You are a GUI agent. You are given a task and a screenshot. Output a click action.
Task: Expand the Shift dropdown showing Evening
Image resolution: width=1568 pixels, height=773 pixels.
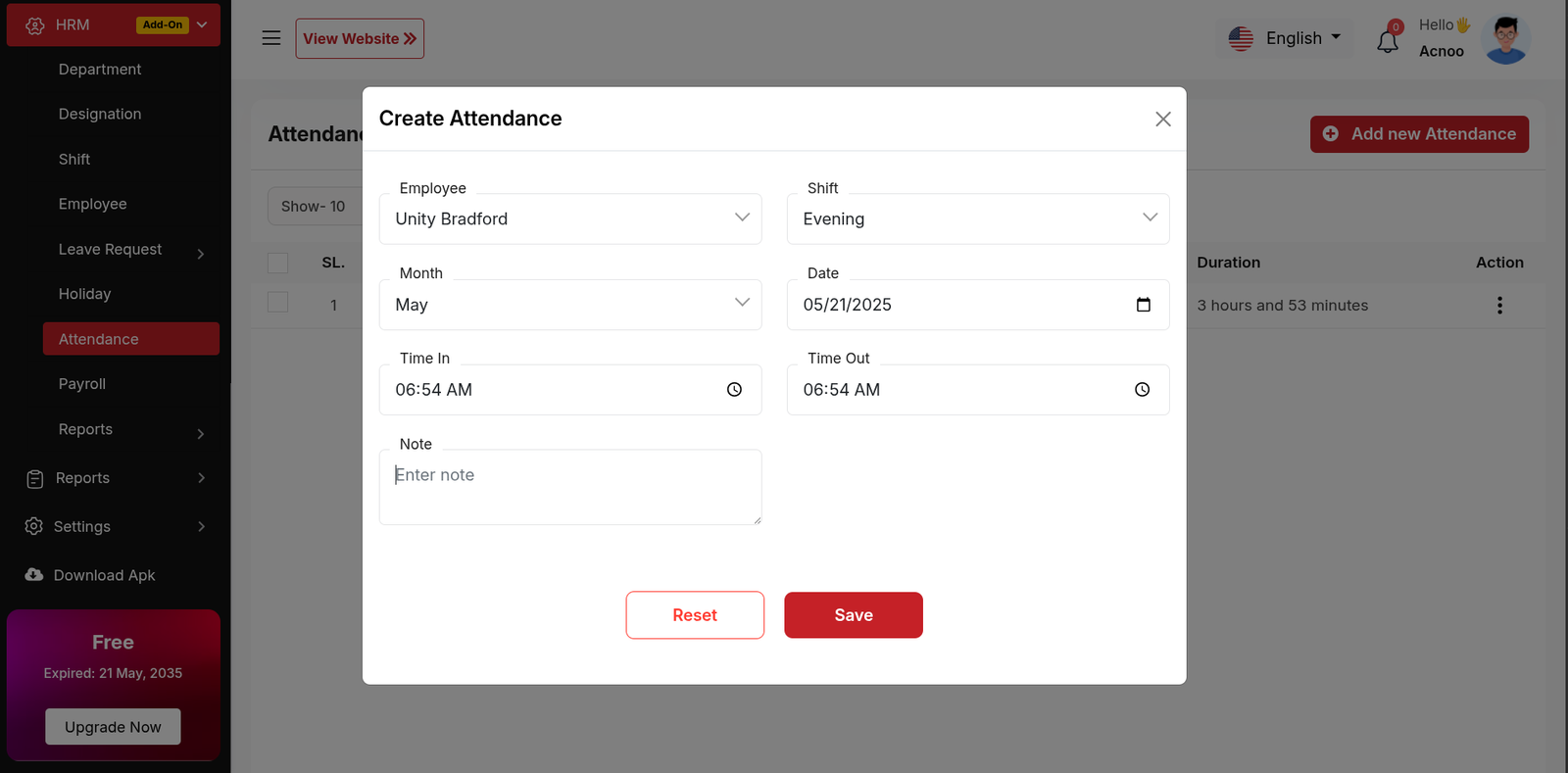tap(977, 218)
